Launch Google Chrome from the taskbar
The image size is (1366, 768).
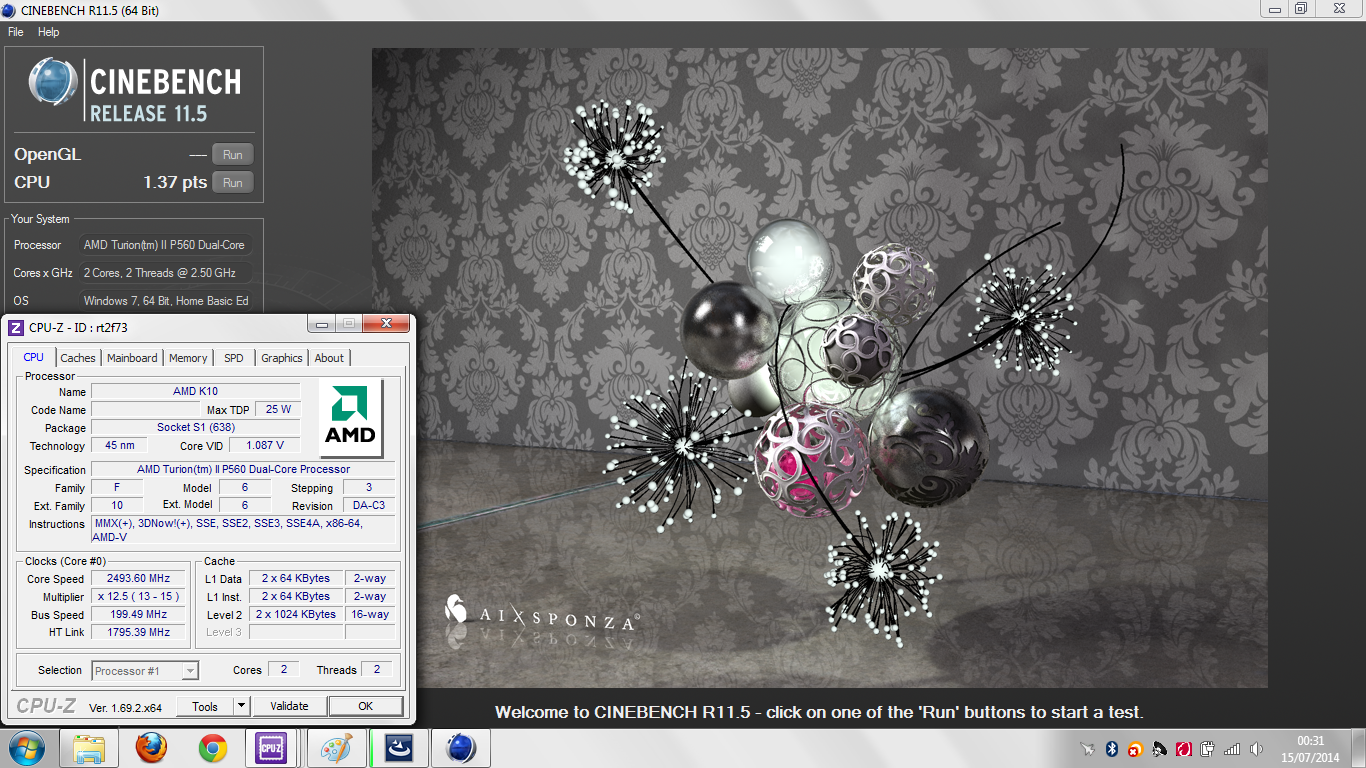pos(212,748)
